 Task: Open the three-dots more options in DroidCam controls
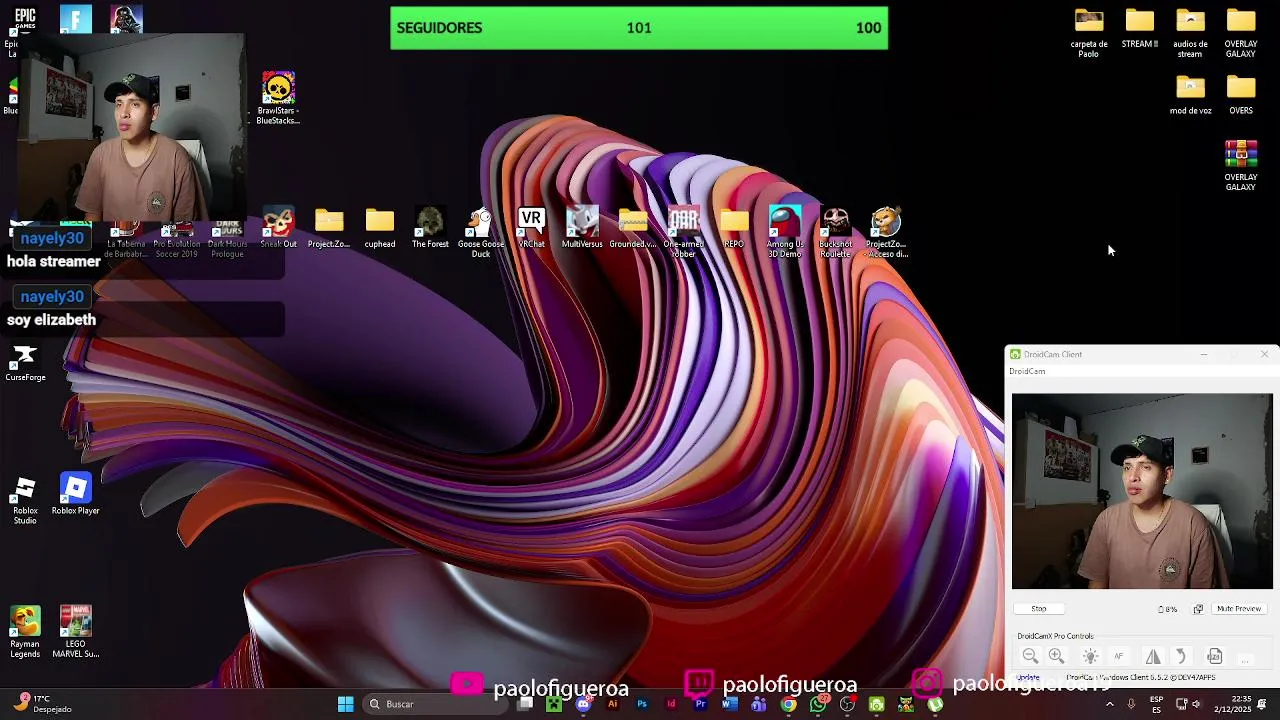(x=1245, y=660)
